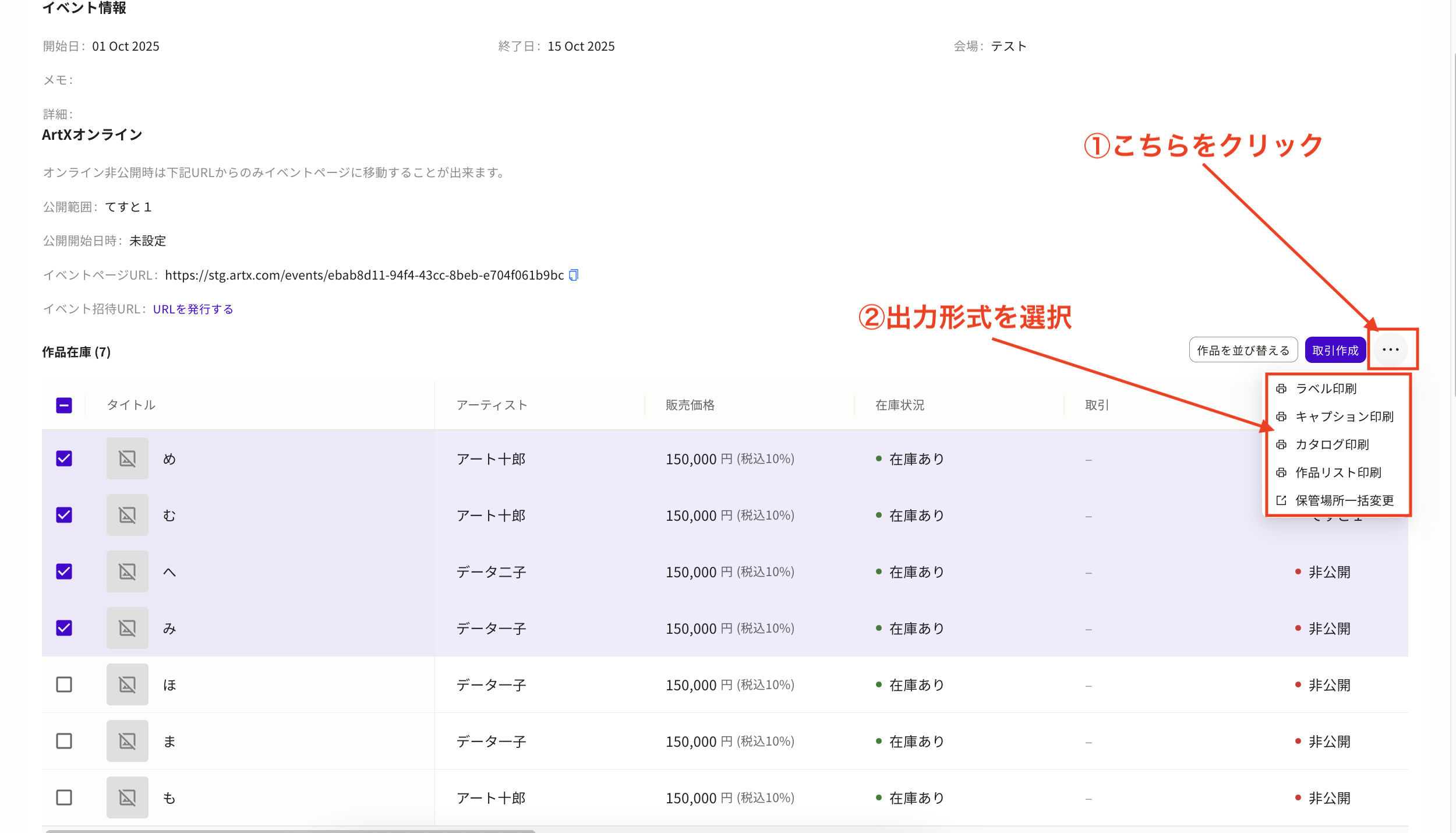Viewport: 1456px width, 833px height.
Task: Click the copy icon beside event page URL
Action: (574, 275)
